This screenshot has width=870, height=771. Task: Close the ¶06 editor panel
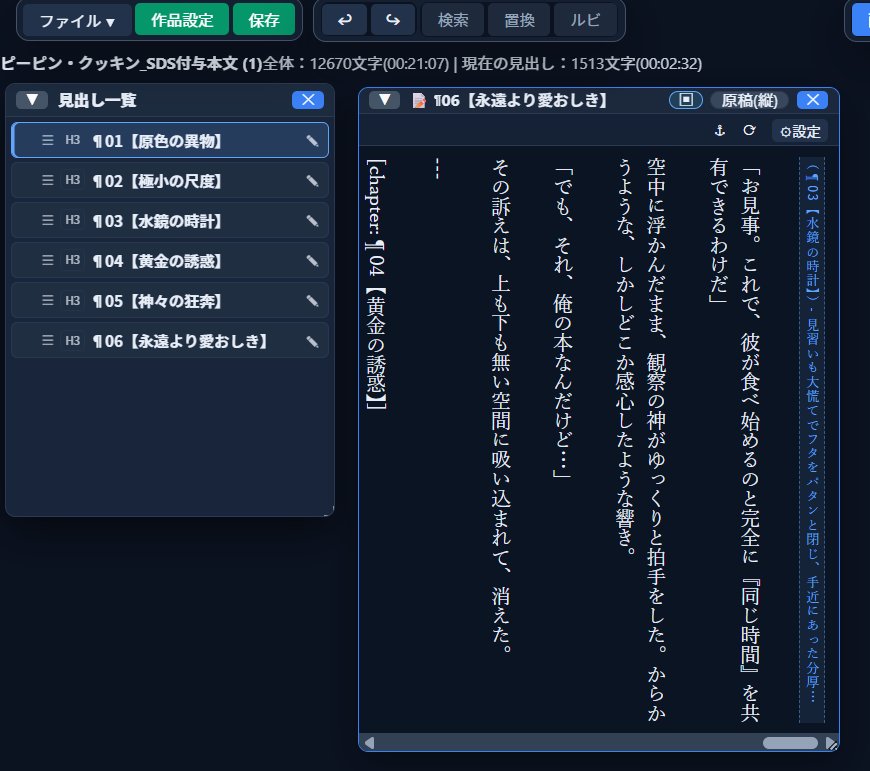tap(812, 100)
